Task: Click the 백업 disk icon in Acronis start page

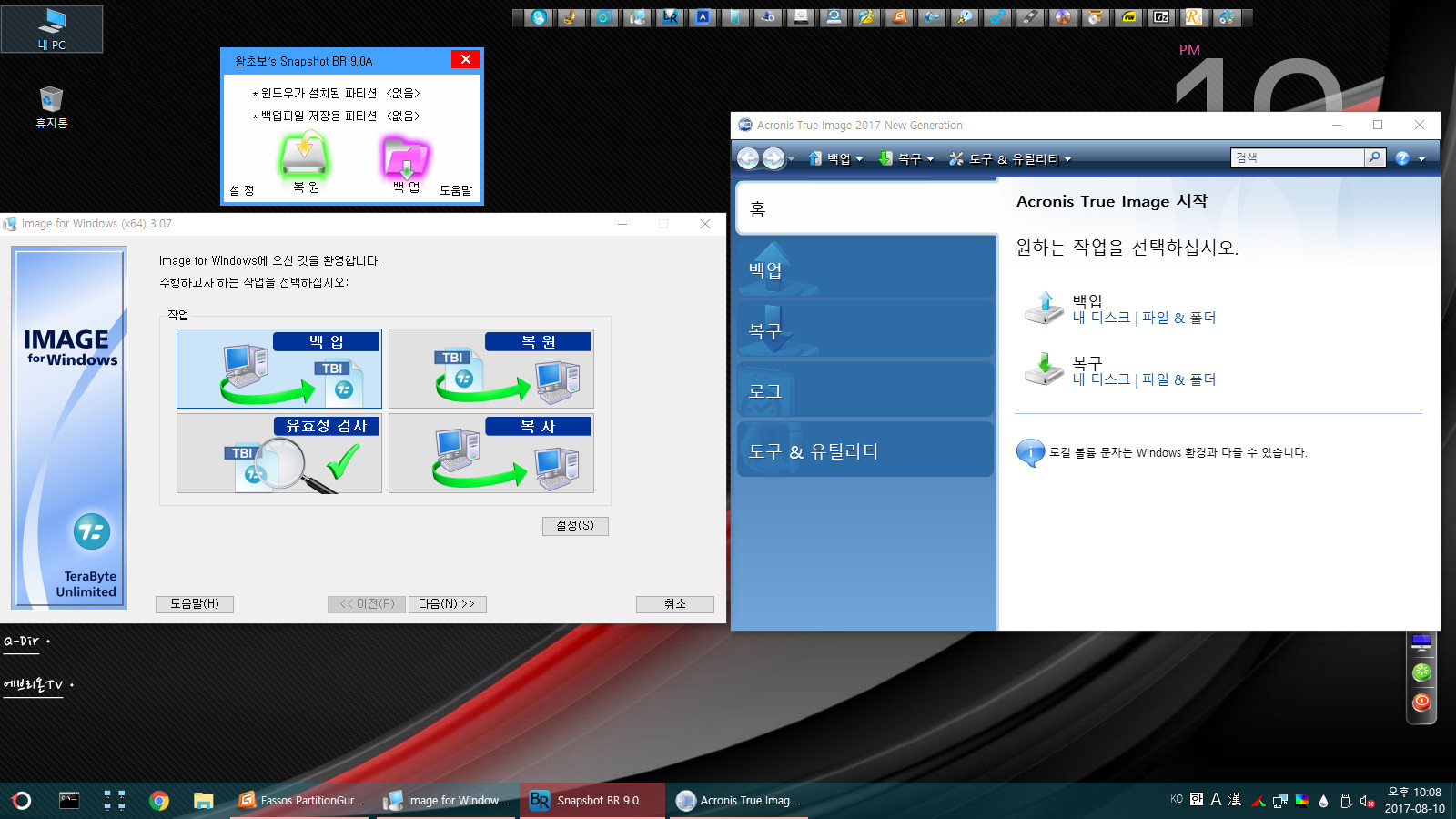Action: 1044,308
